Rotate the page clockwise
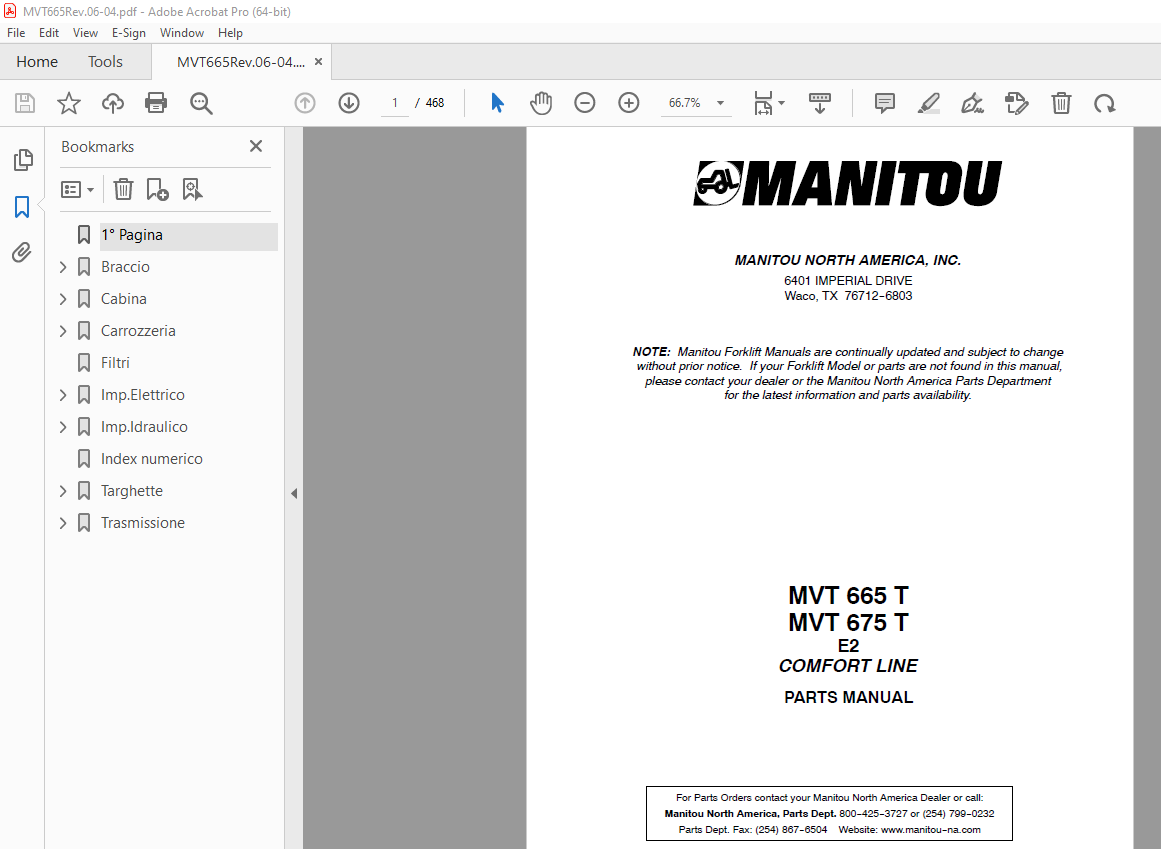The width and height of the screenshot is (1161, 849). [x=1105, y=103]
